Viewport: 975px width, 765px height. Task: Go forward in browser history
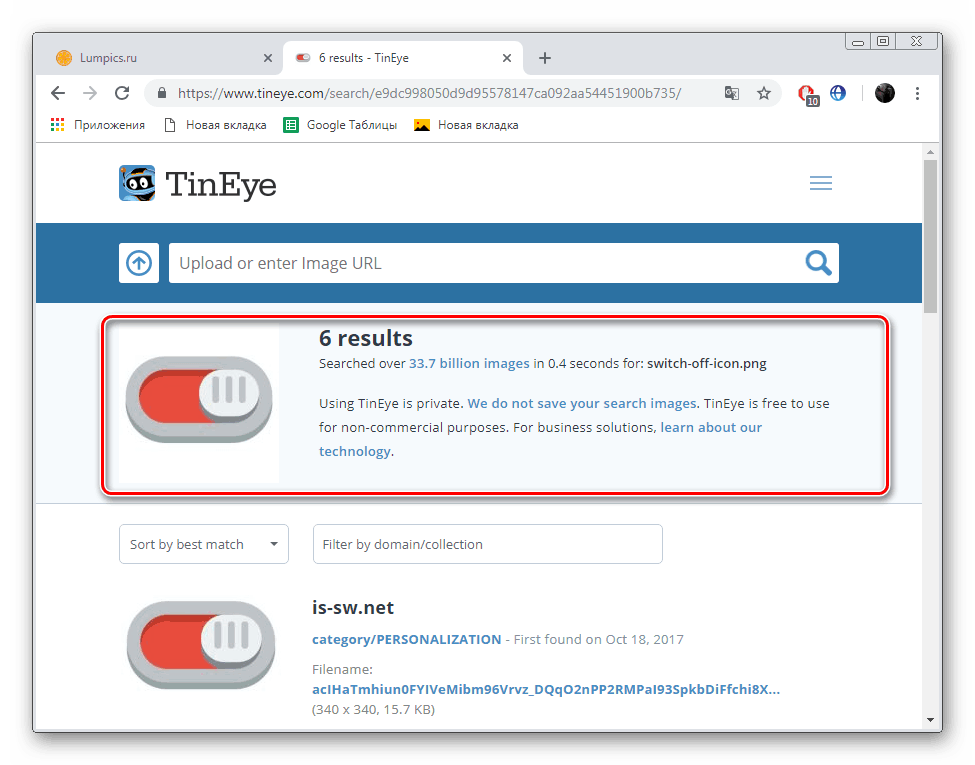(x=90, y=93)
